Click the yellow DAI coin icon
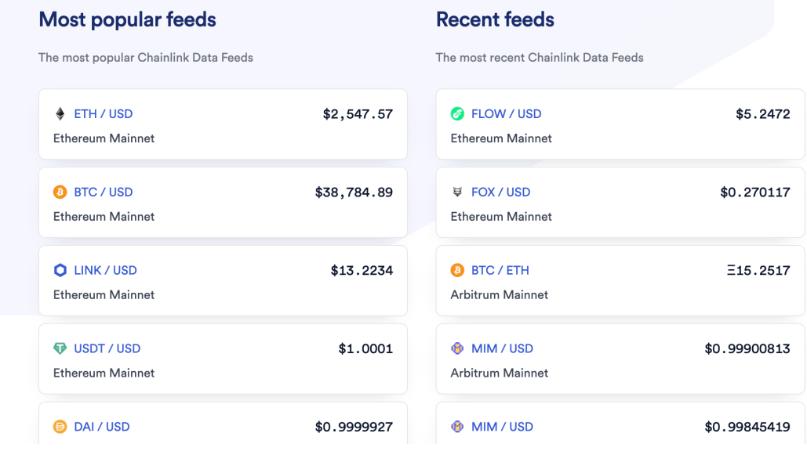807x468 pixels. (59, 427)
